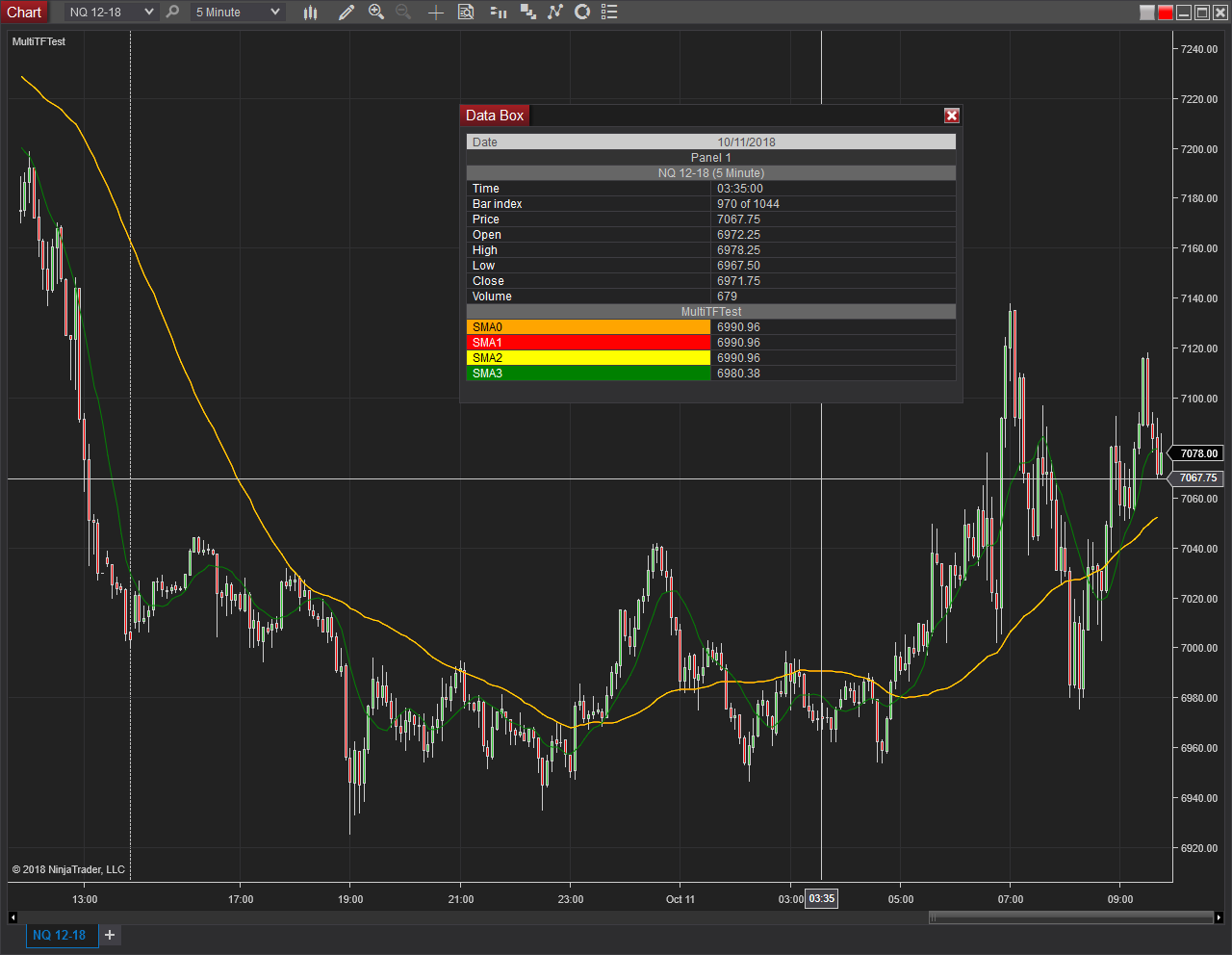Click the right arrow of horizontal scrollbar
Image resolution: width=1232 pixels, height=955 pixels.
[x=1219, y=917]
